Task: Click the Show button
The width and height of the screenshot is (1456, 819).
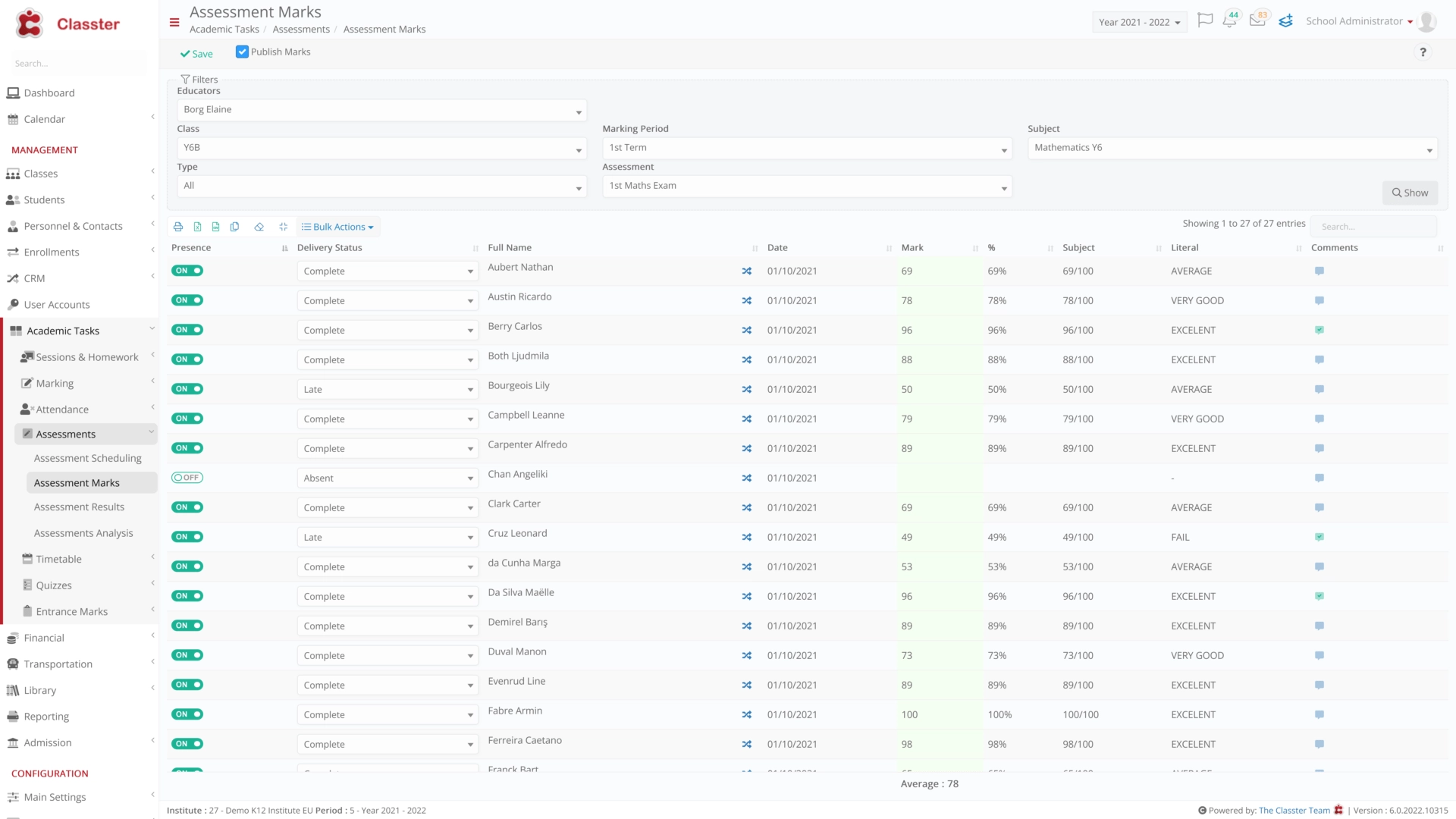Action: (1410, 193)
